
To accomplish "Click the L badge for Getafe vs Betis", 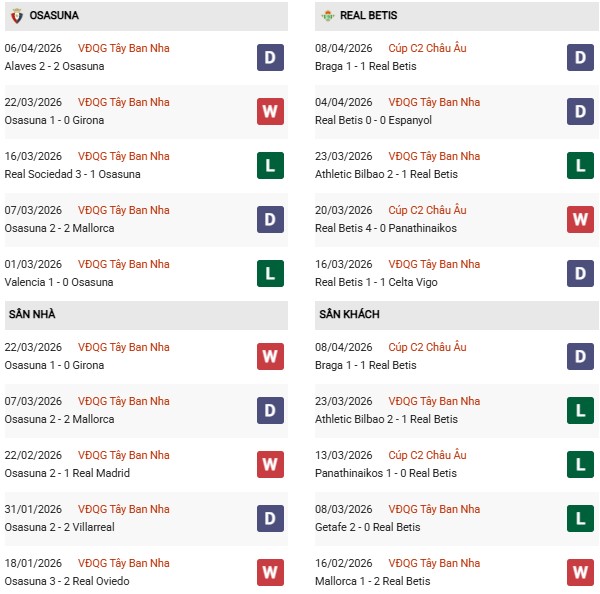I will 581,518.
